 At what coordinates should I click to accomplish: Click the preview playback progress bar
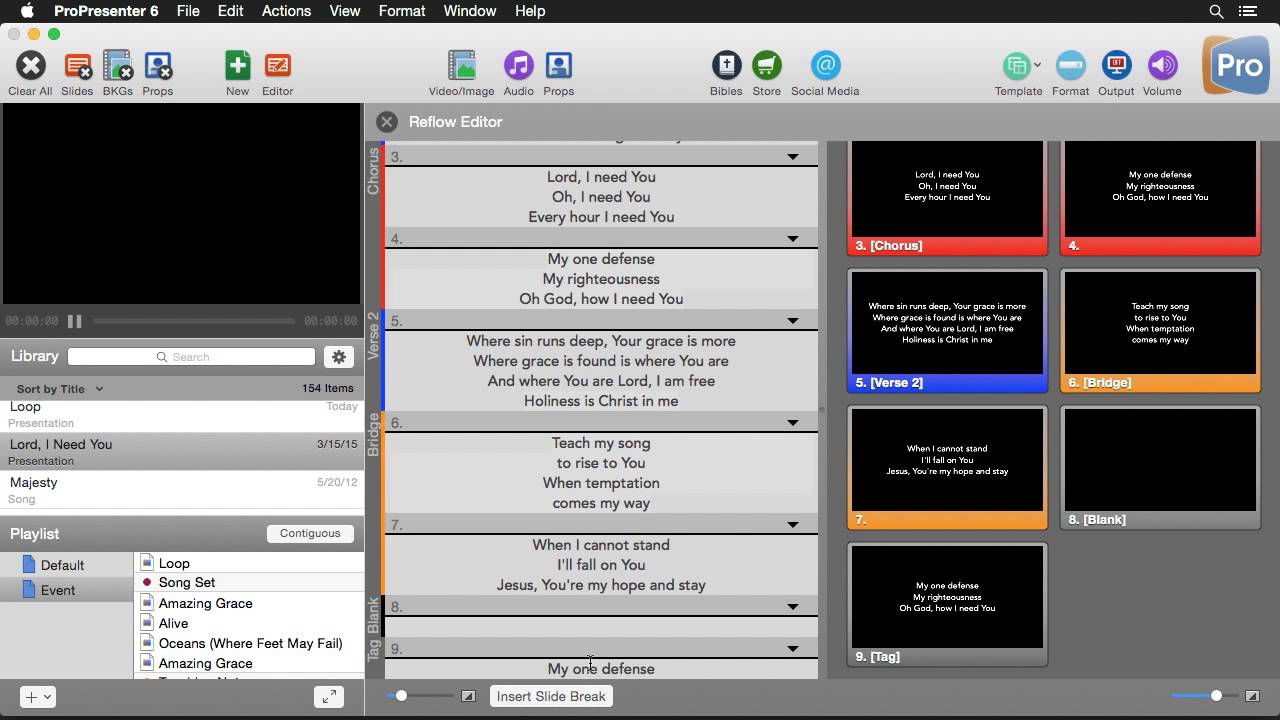(x=194, y=321)
